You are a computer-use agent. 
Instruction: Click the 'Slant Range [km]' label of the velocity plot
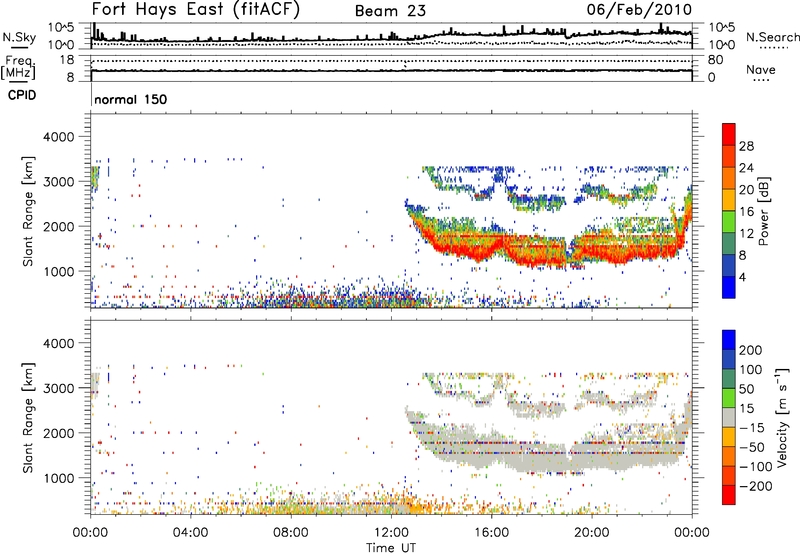(28, 417)
